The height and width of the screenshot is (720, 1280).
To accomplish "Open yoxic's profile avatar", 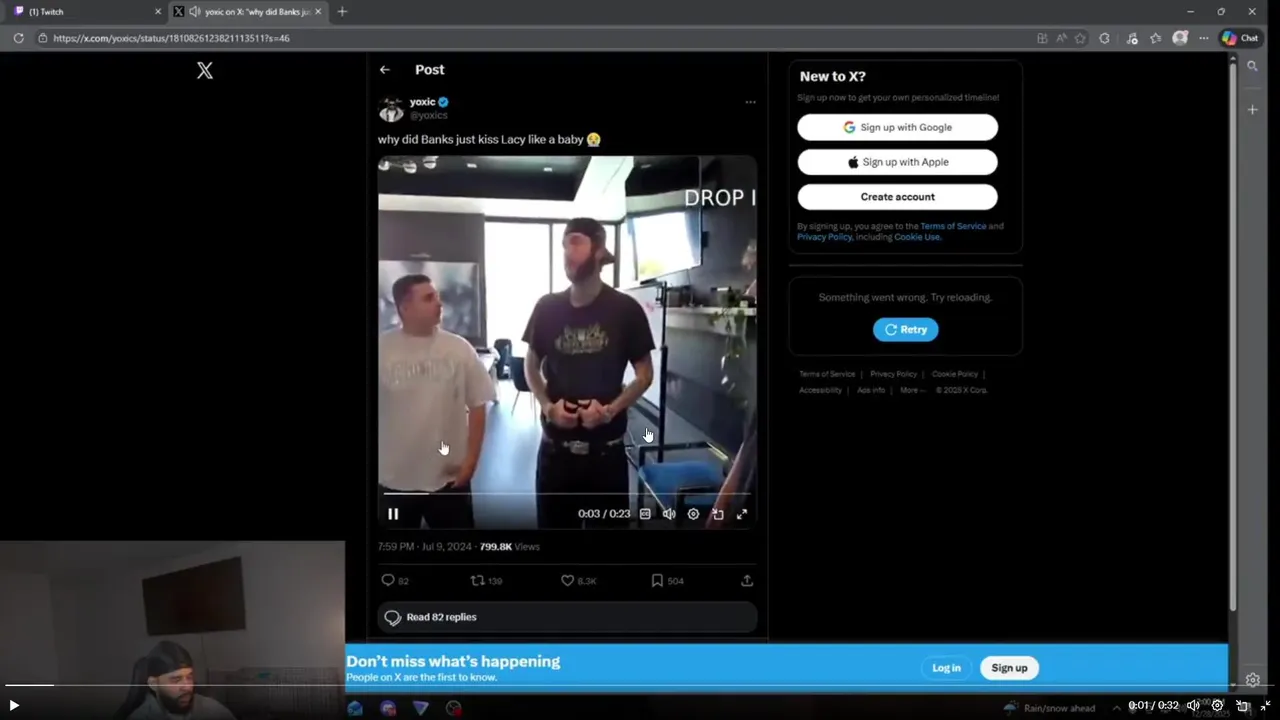I will tap(391, 108).
